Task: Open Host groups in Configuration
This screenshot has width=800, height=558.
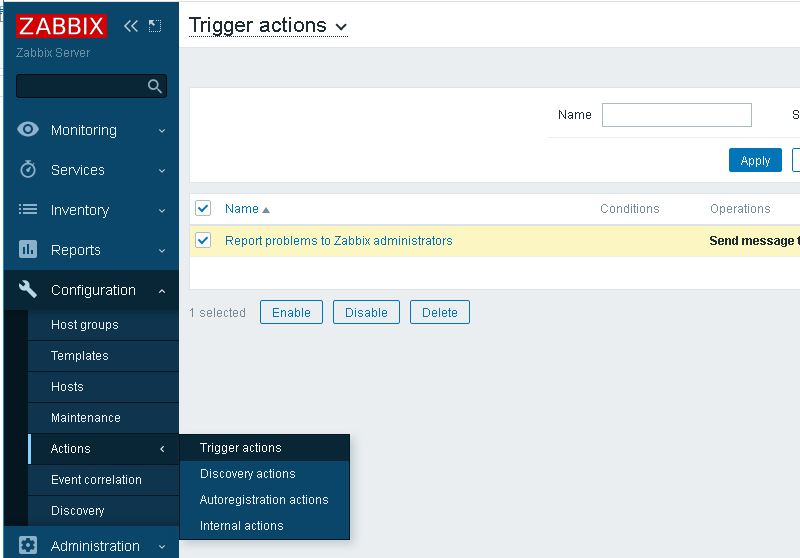Action: [104, 325]
